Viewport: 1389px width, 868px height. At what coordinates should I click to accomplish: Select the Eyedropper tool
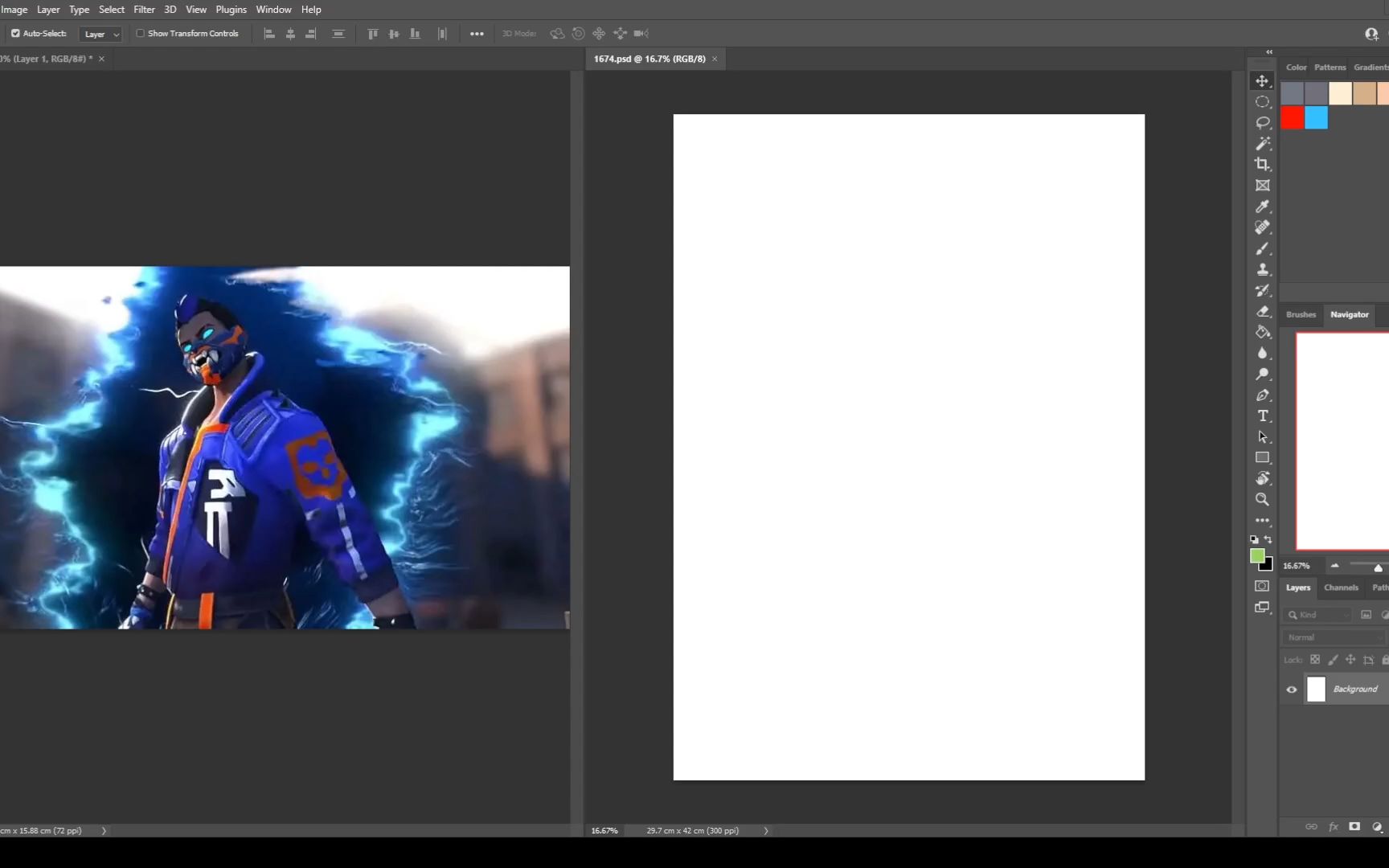[x=1262, y=207]
